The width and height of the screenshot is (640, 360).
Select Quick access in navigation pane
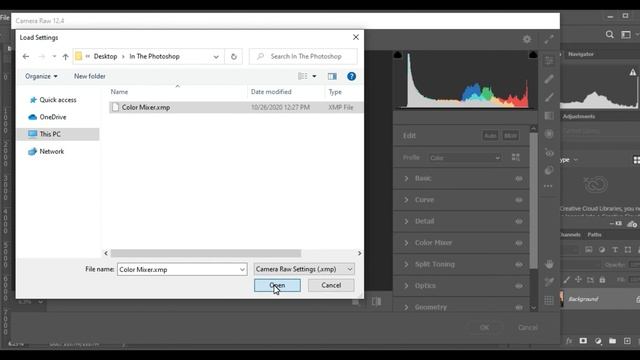(x=58, y=100)
